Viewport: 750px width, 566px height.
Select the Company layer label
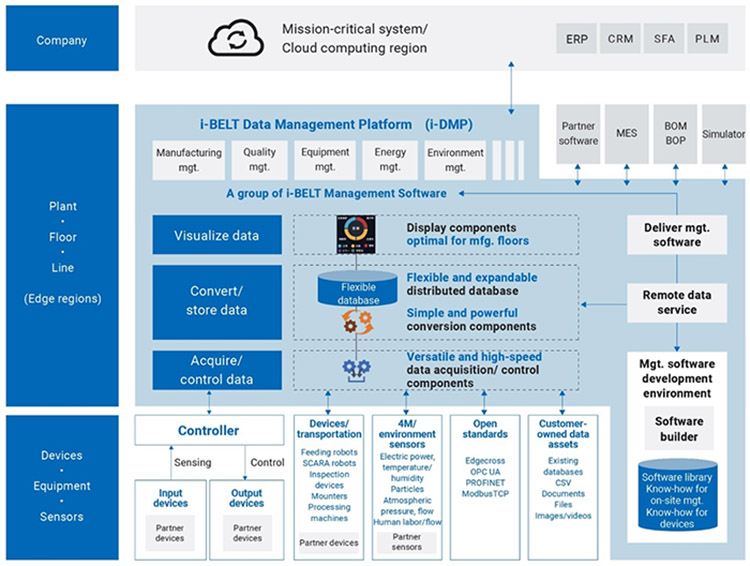pos(62,41)
